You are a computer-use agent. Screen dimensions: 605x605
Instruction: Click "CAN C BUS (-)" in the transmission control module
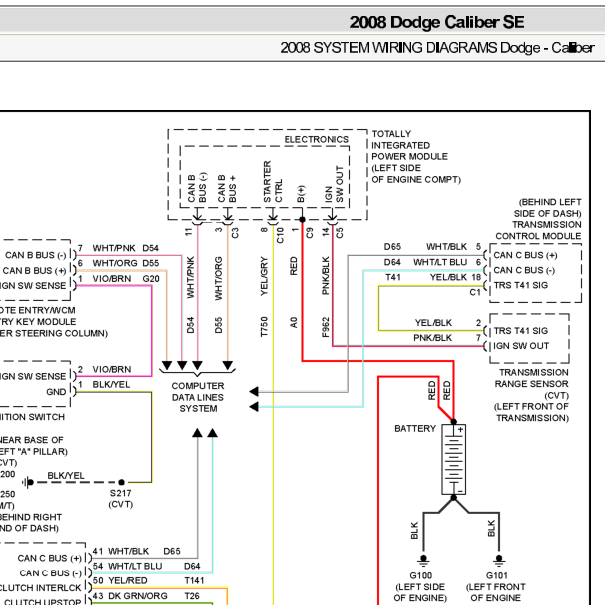(x=524, y=270)
